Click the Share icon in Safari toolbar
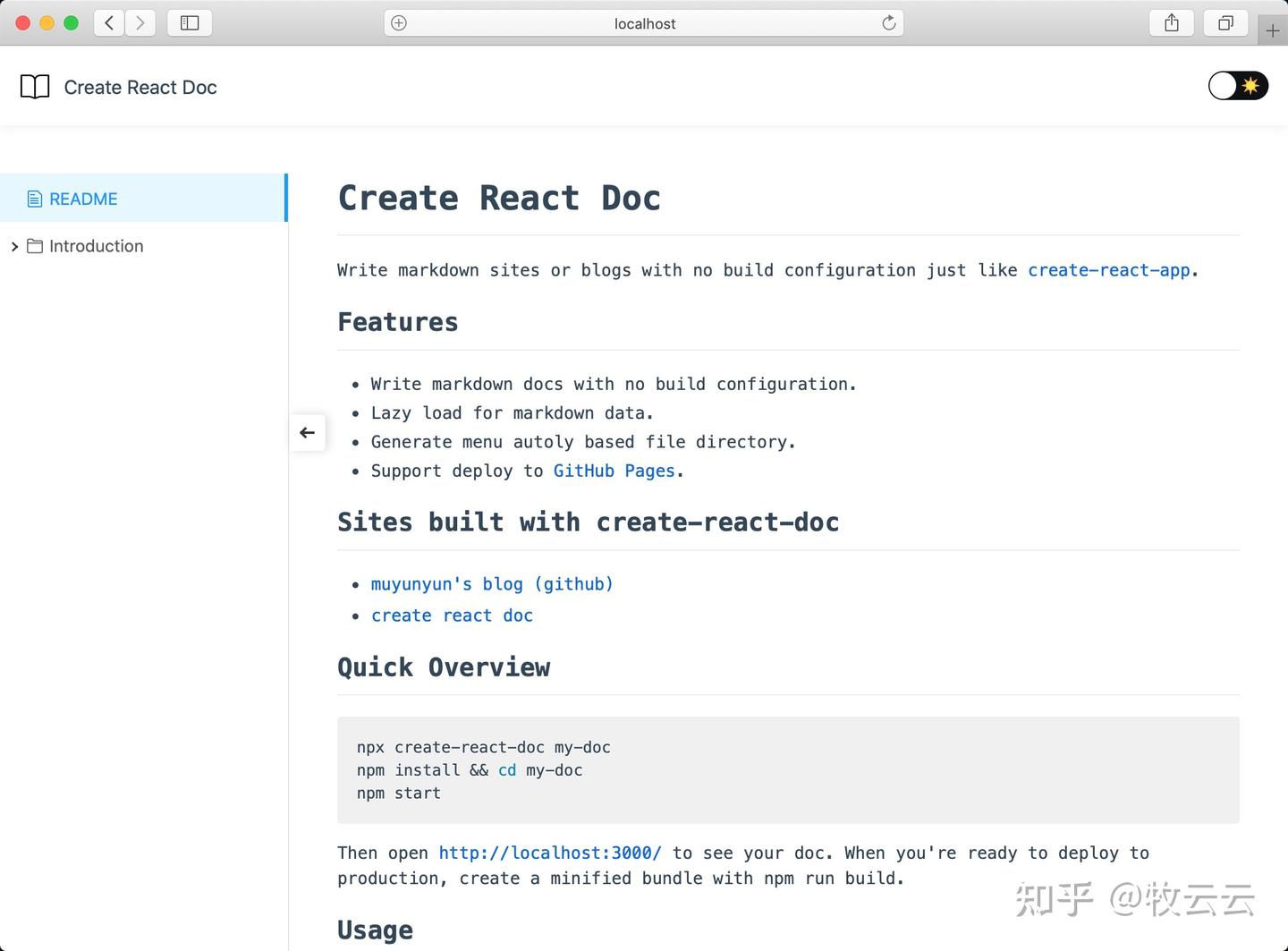Screen dimensions: 1288x951 1172,22
